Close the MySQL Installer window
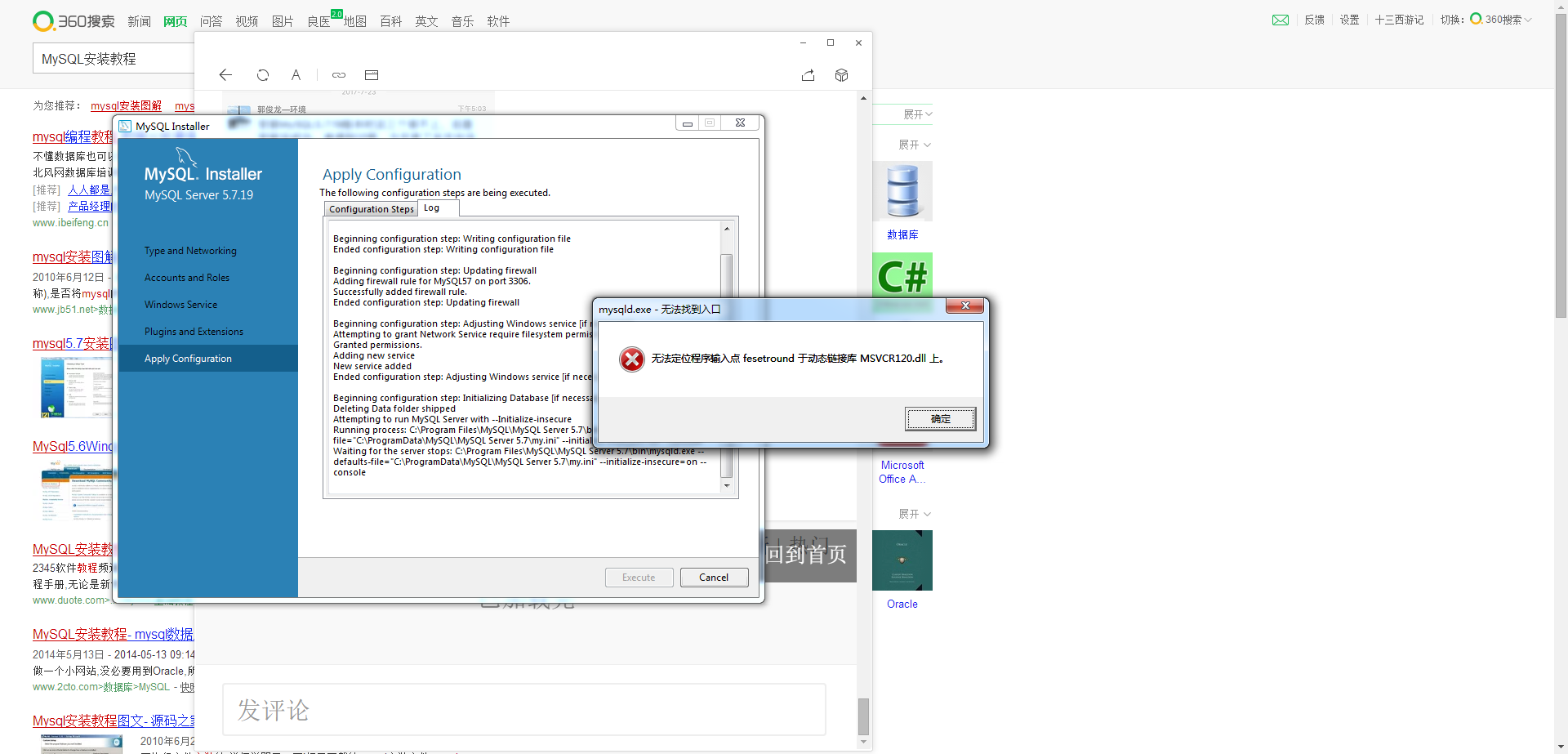This screenshot has width=1568, height=754. pos(740,123)
